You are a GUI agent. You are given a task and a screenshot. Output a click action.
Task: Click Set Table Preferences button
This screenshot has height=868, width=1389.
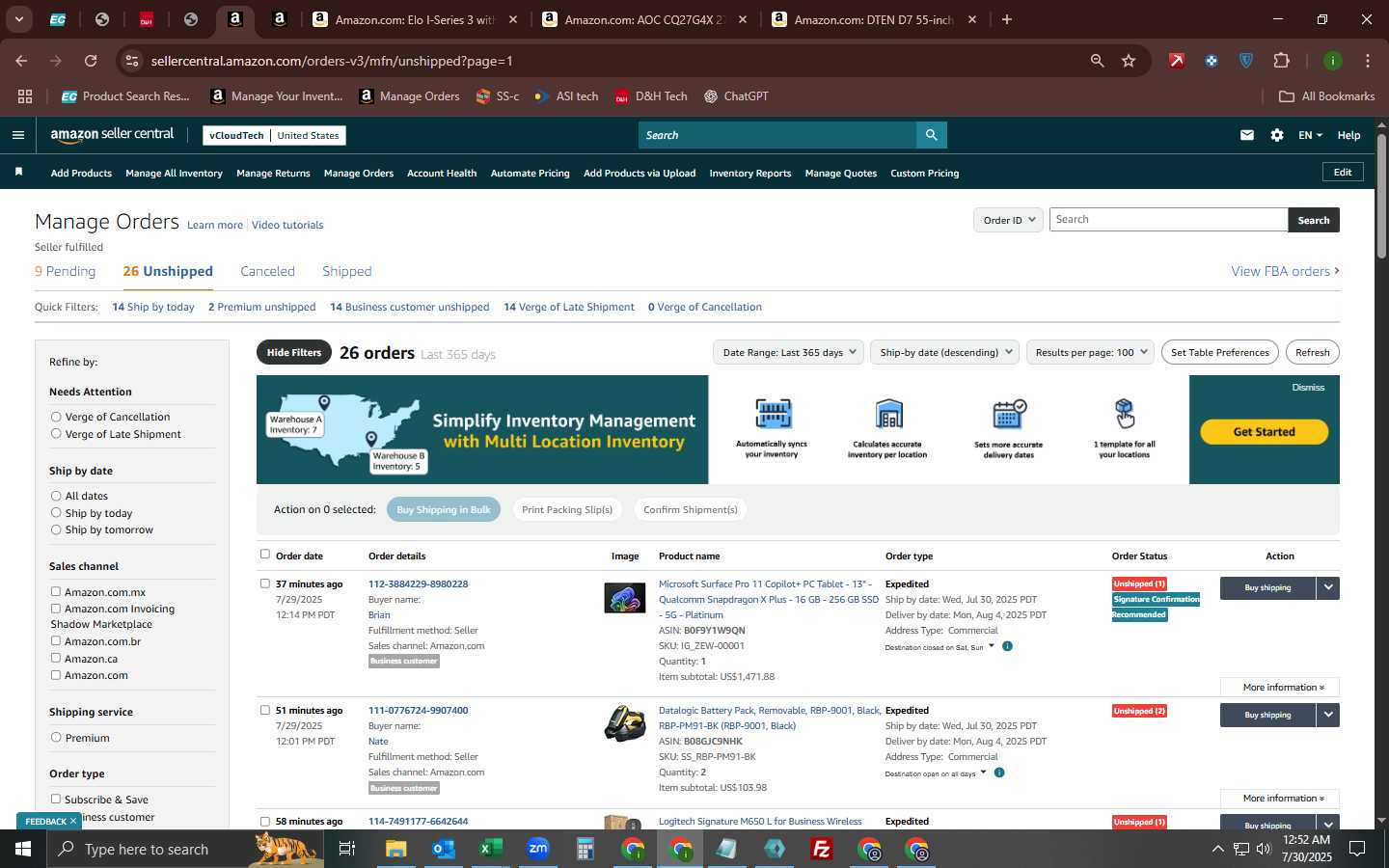[x=1220, y=352]
